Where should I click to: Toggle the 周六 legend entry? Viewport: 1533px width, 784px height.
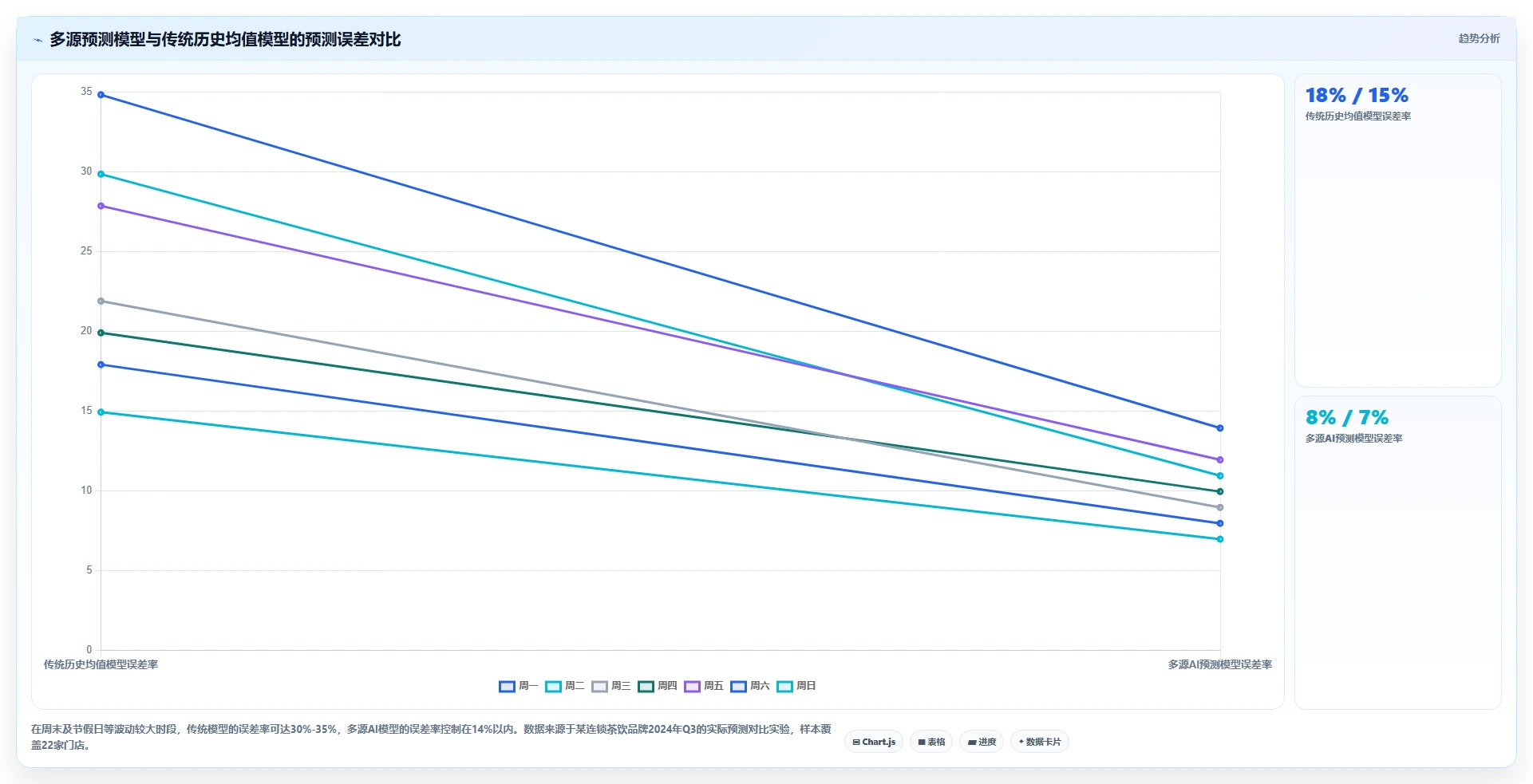pyautogui.click(x=750, y=686)
